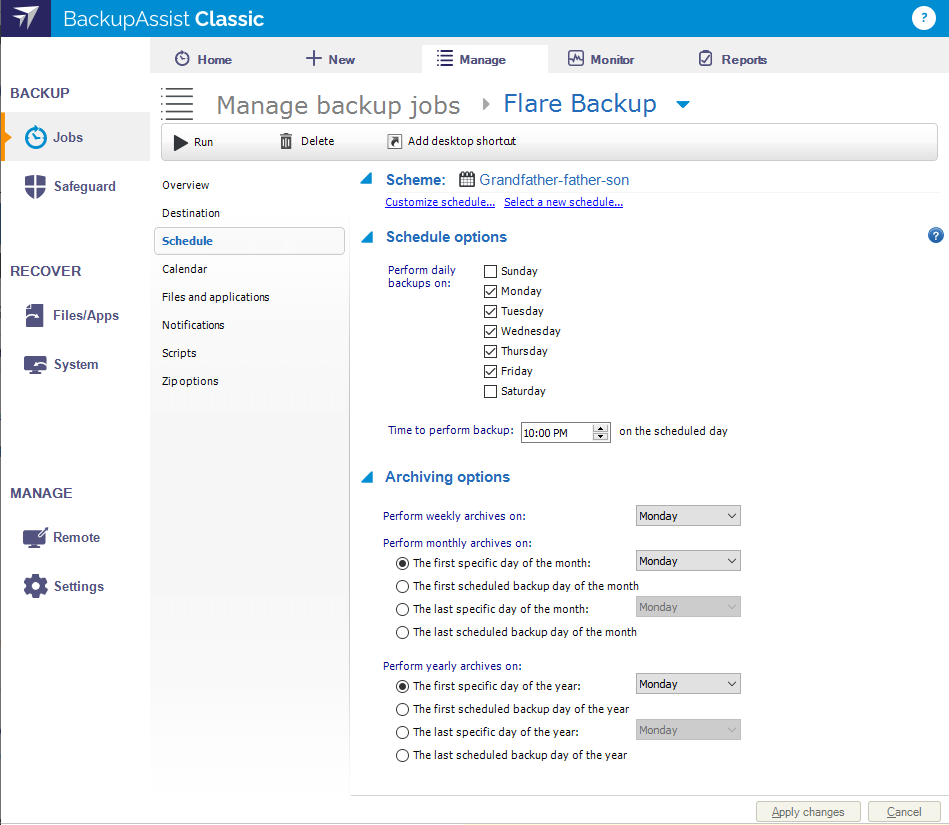
Task: Open weekly archives day dropdown
Action: click(x=688, y=516)
